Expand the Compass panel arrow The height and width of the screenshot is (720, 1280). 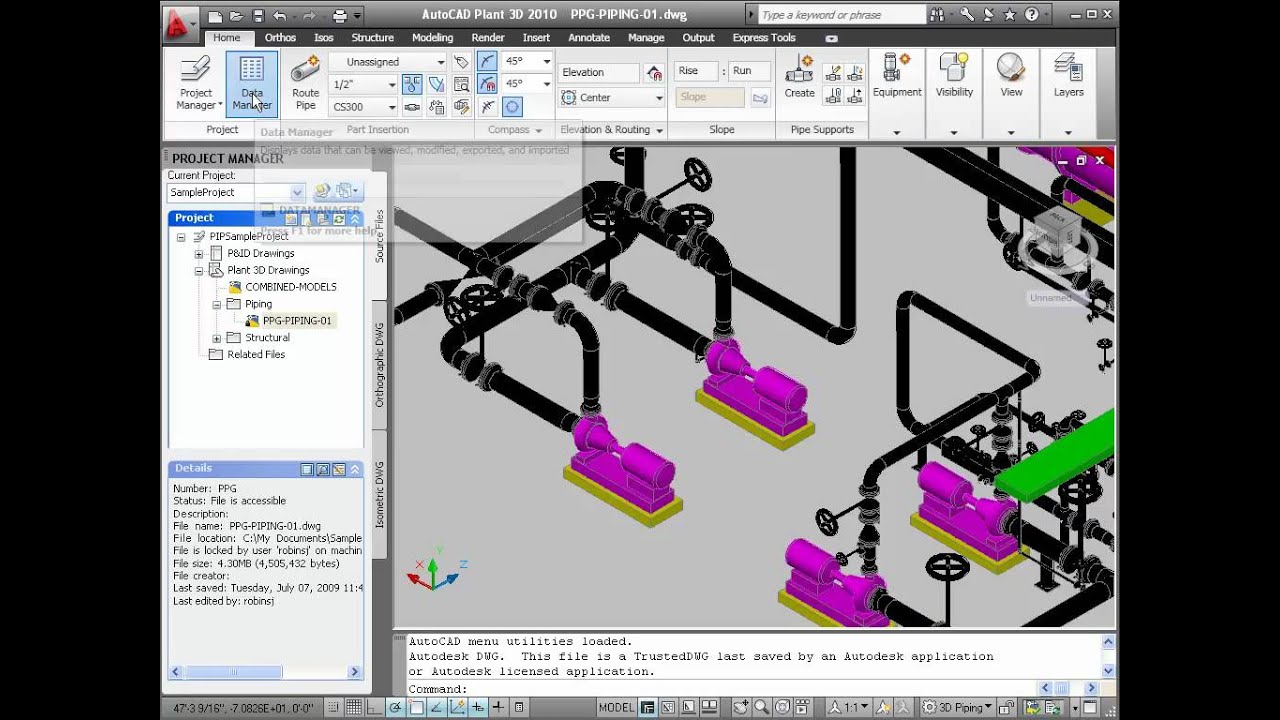tap(538, 130)
